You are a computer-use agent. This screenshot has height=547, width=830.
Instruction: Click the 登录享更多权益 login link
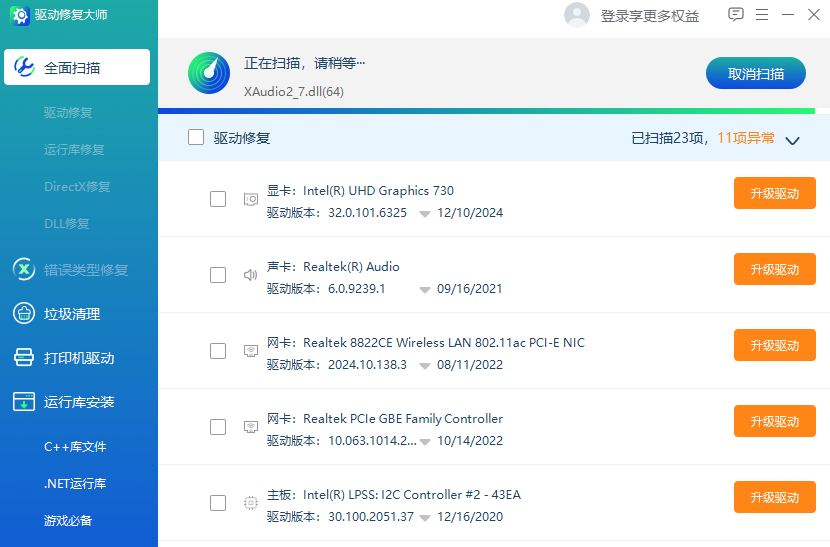point(649,16)
